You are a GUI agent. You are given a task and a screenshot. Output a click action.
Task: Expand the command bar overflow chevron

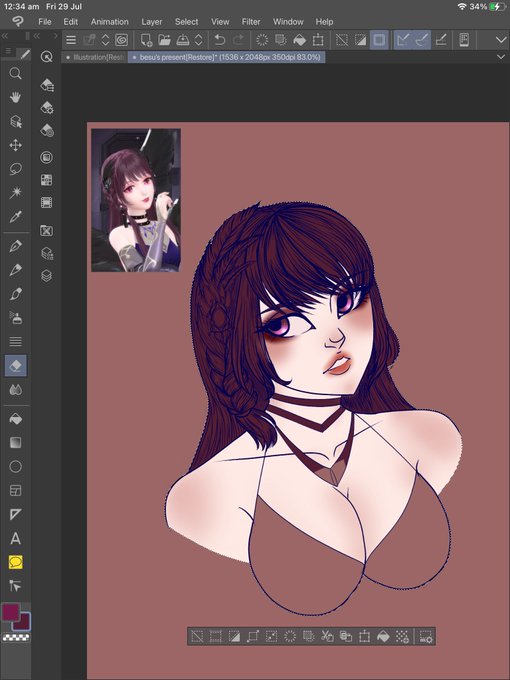(500, 40)
